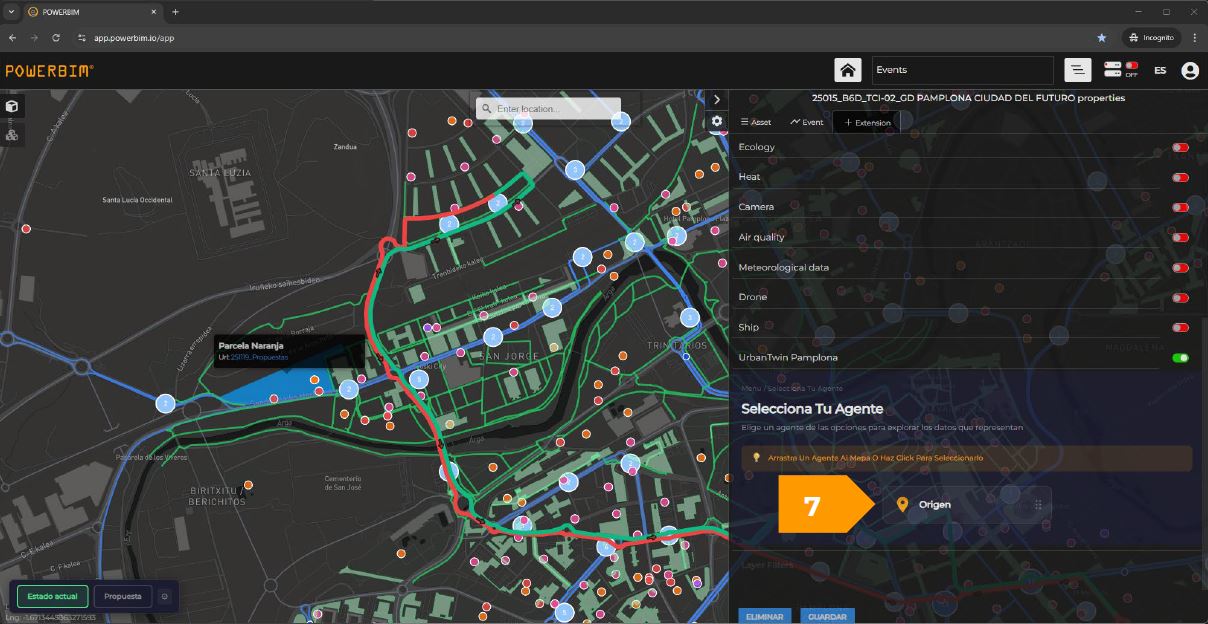Switch language via ES button
1208x624 pixels.
pyautogui.click(x=1160, y=71)
